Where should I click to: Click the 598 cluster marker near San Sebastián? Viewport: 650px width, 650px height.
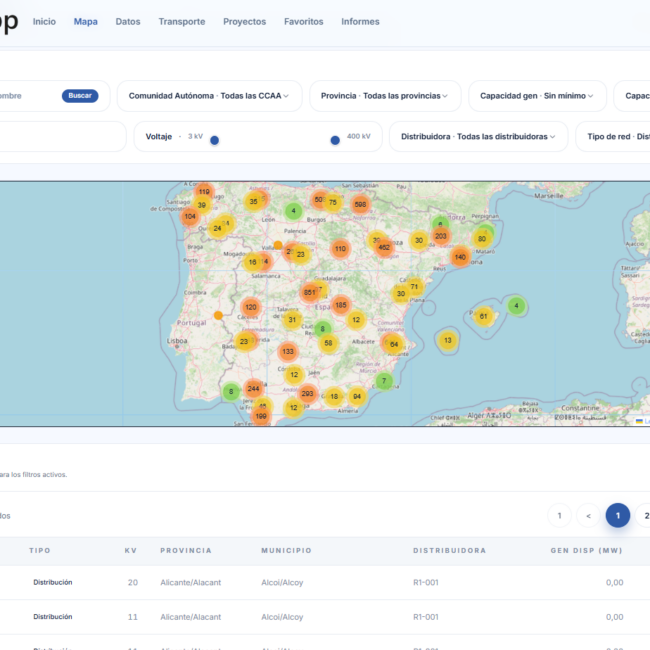click(360, 204)
